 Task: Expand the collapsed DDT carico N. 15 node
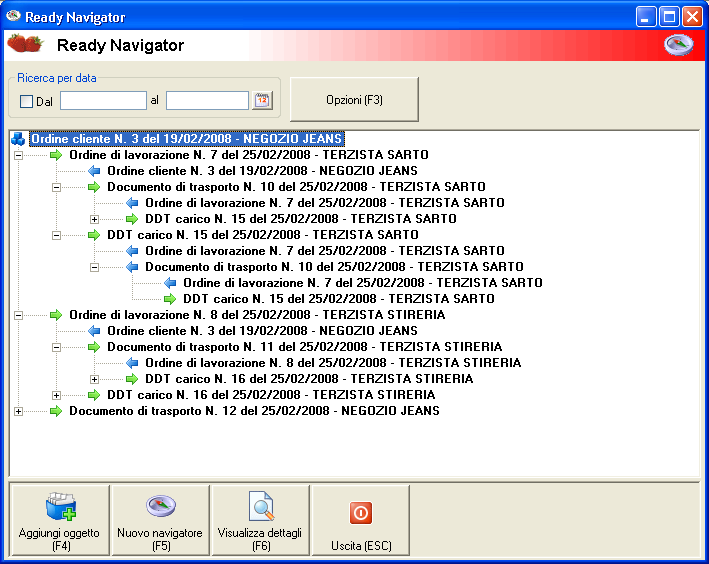(95, 219)
